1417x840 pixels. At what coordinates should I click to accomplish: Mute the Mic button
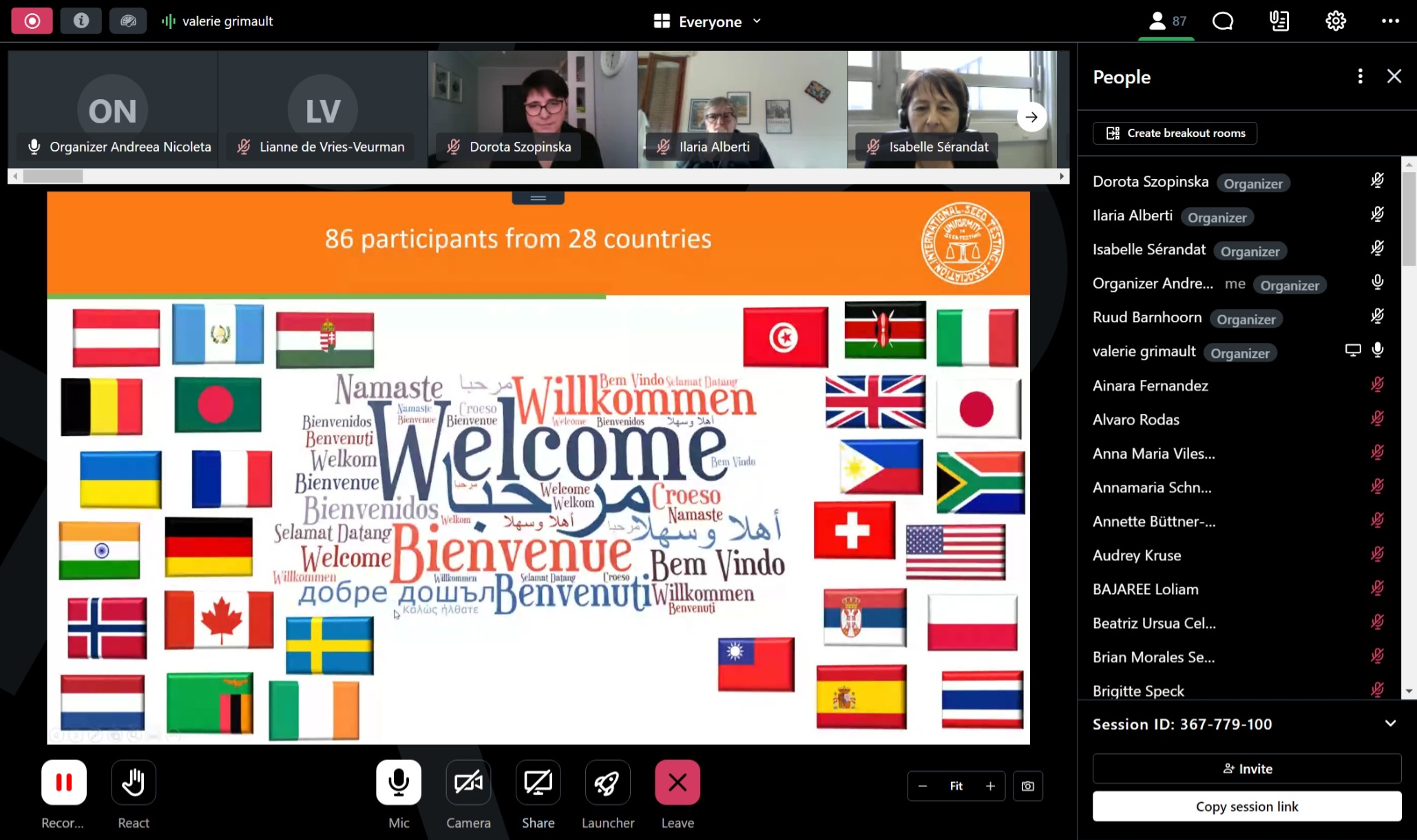click(398, 782)
